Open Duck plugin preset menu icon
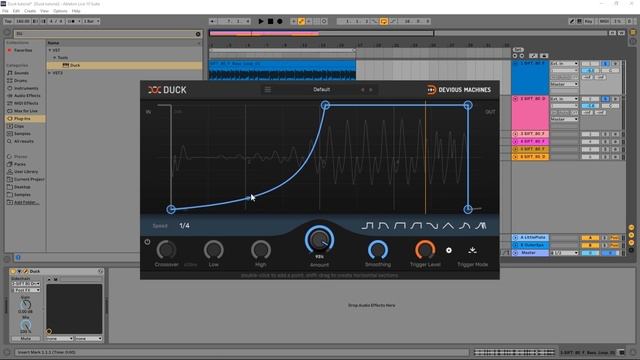The height and width of the screenshot is (360, 640). pos(268,89)
